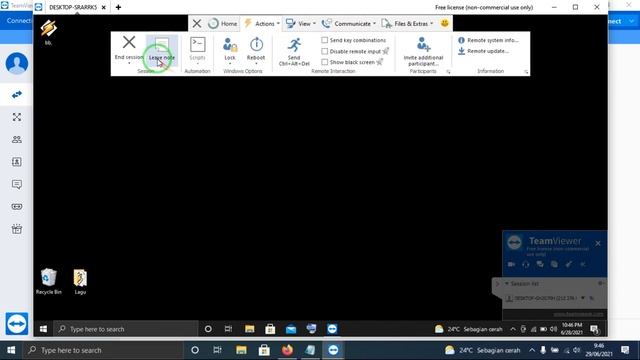Open local notification center icon

[625, 350]
